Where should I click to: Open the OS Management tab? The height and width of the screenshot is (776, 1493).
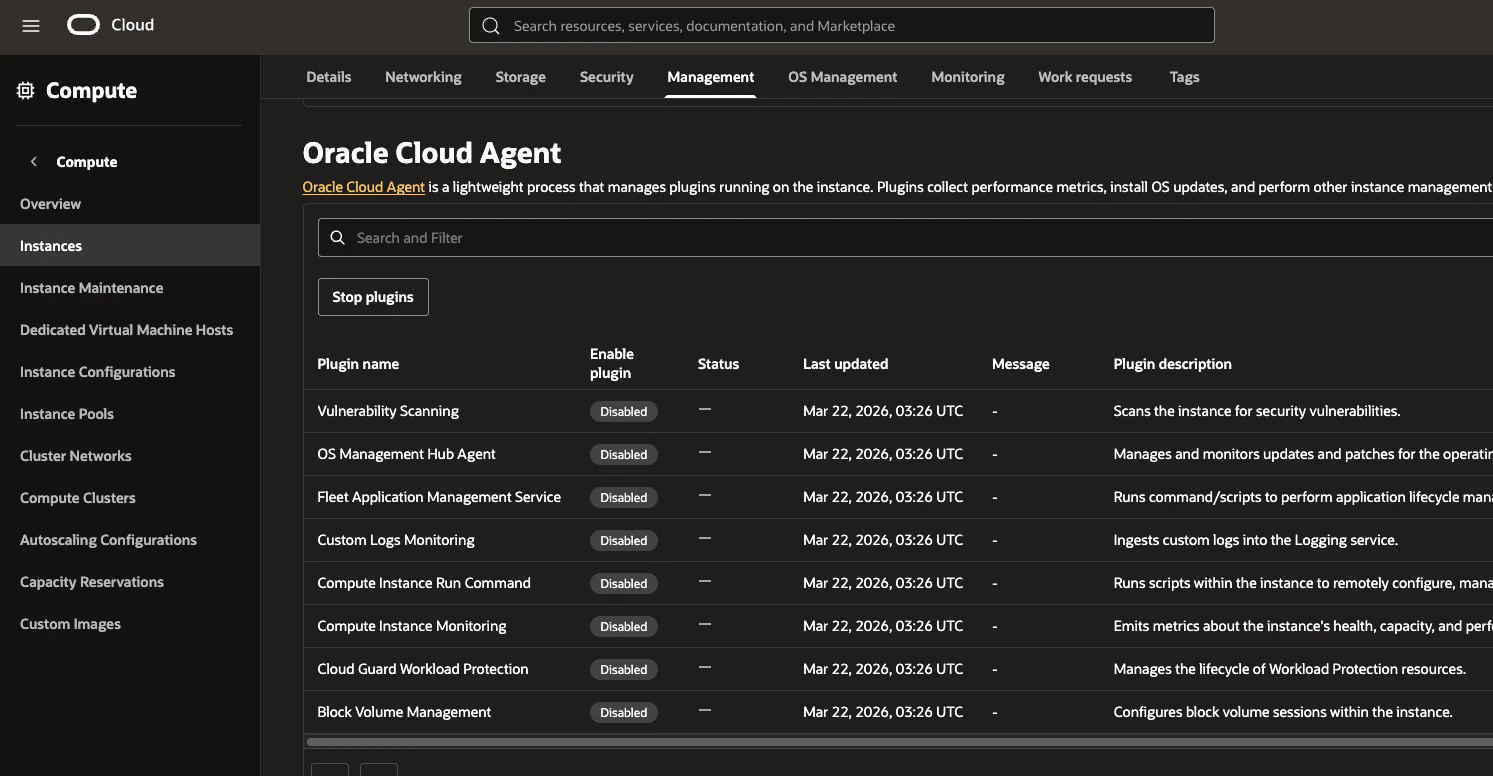click(843, 77)
